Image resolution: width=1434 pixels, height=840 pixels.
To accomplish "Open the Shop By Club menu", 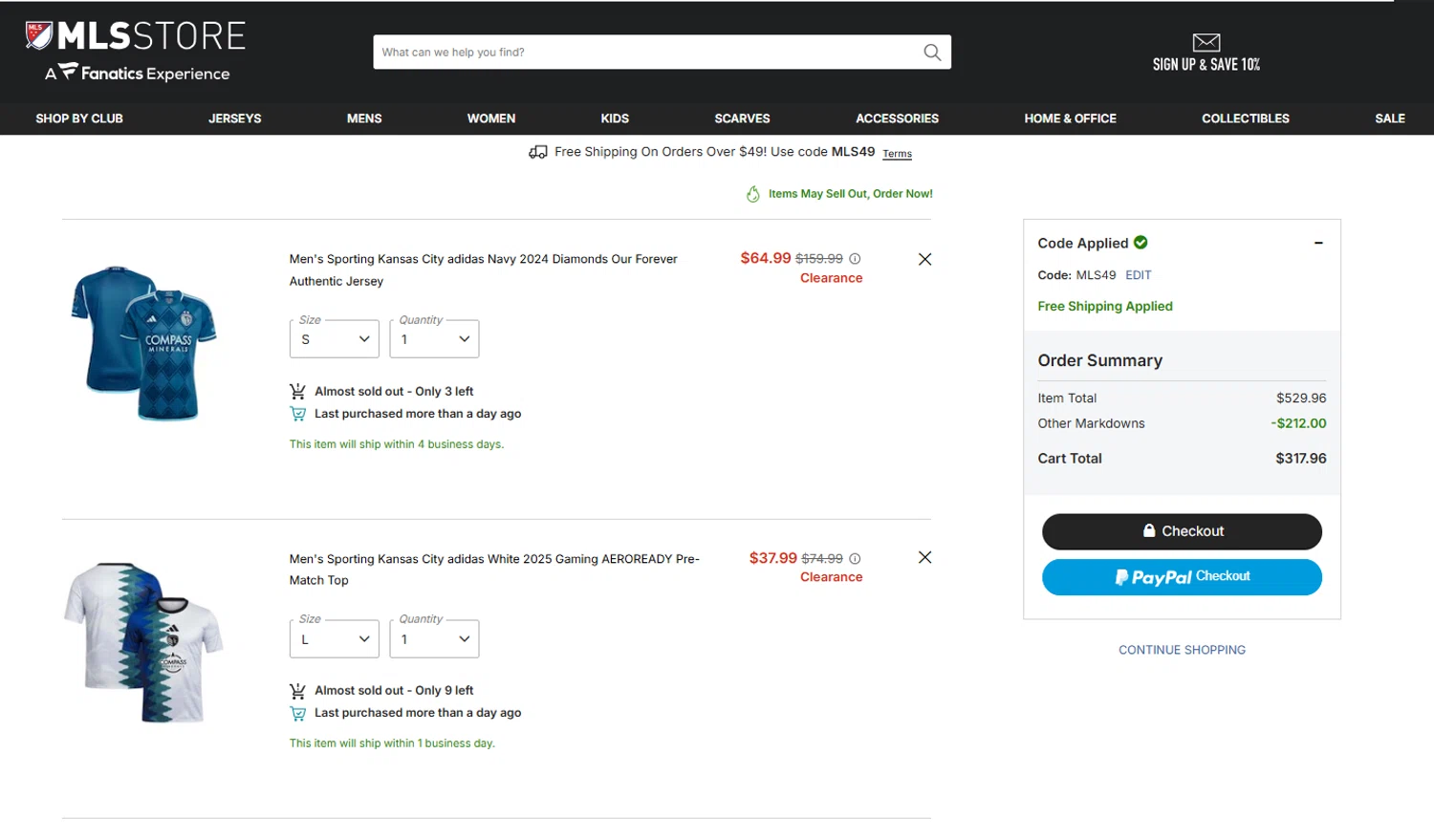I will [79, 118].
